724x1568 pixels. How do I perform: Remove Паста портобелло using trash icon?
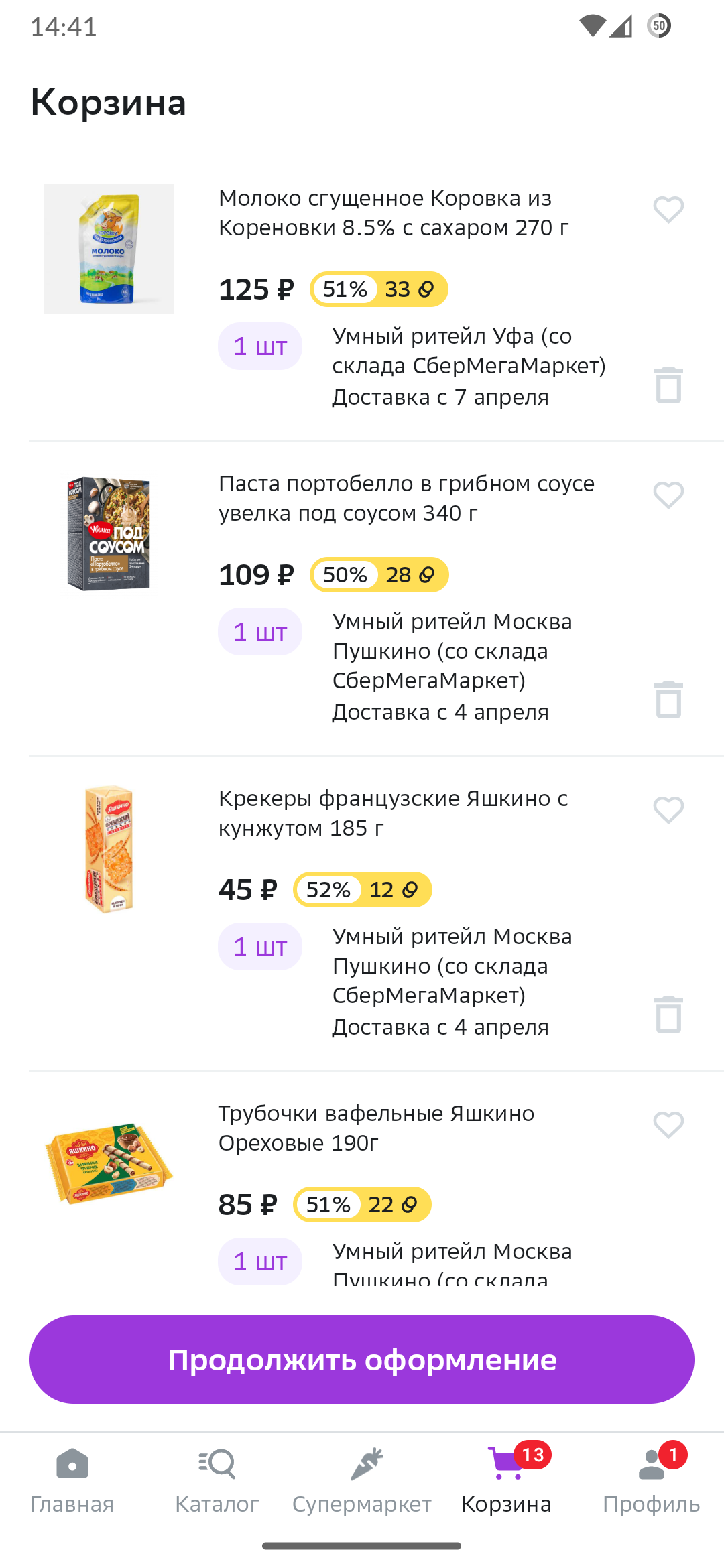pos(668,700)
